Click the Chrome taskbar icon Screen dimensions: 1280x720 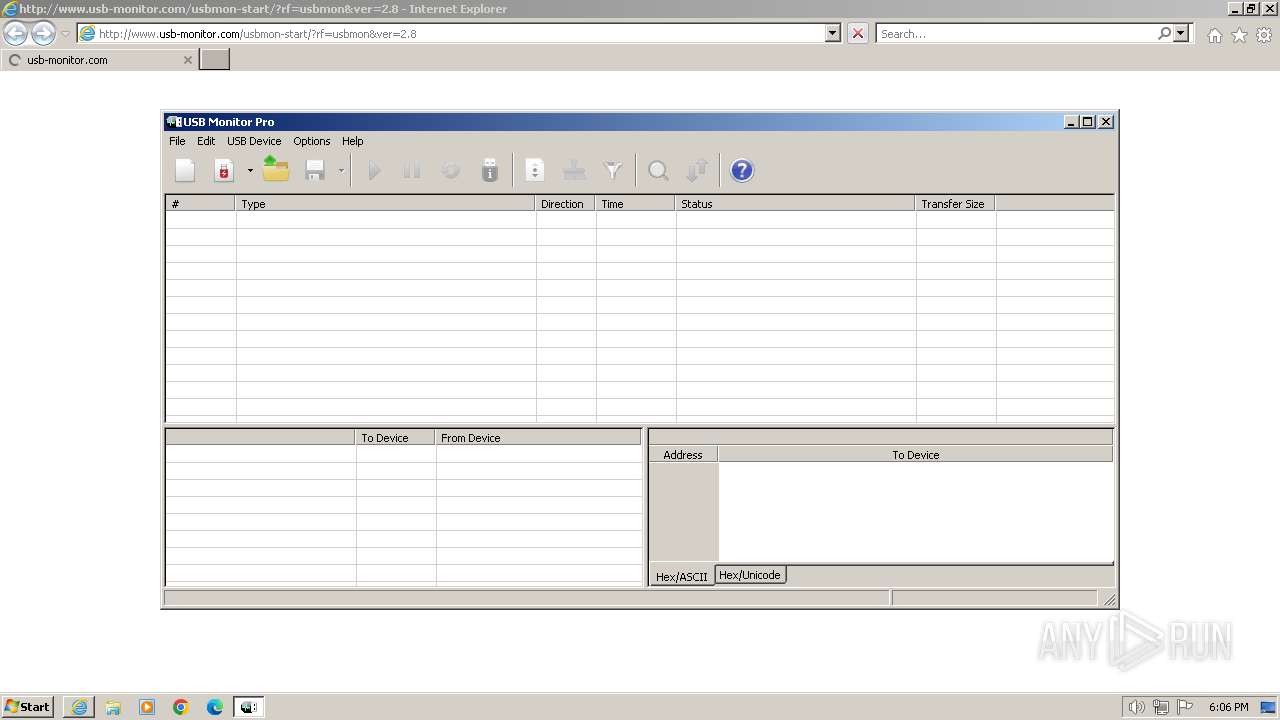pos(181,707)
